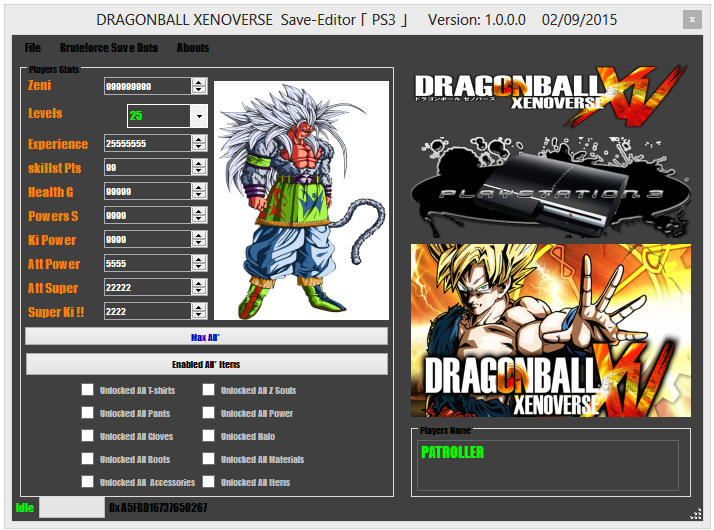
Task: Increase Health G value with up arrow
Action: click(x=199, y=187)
